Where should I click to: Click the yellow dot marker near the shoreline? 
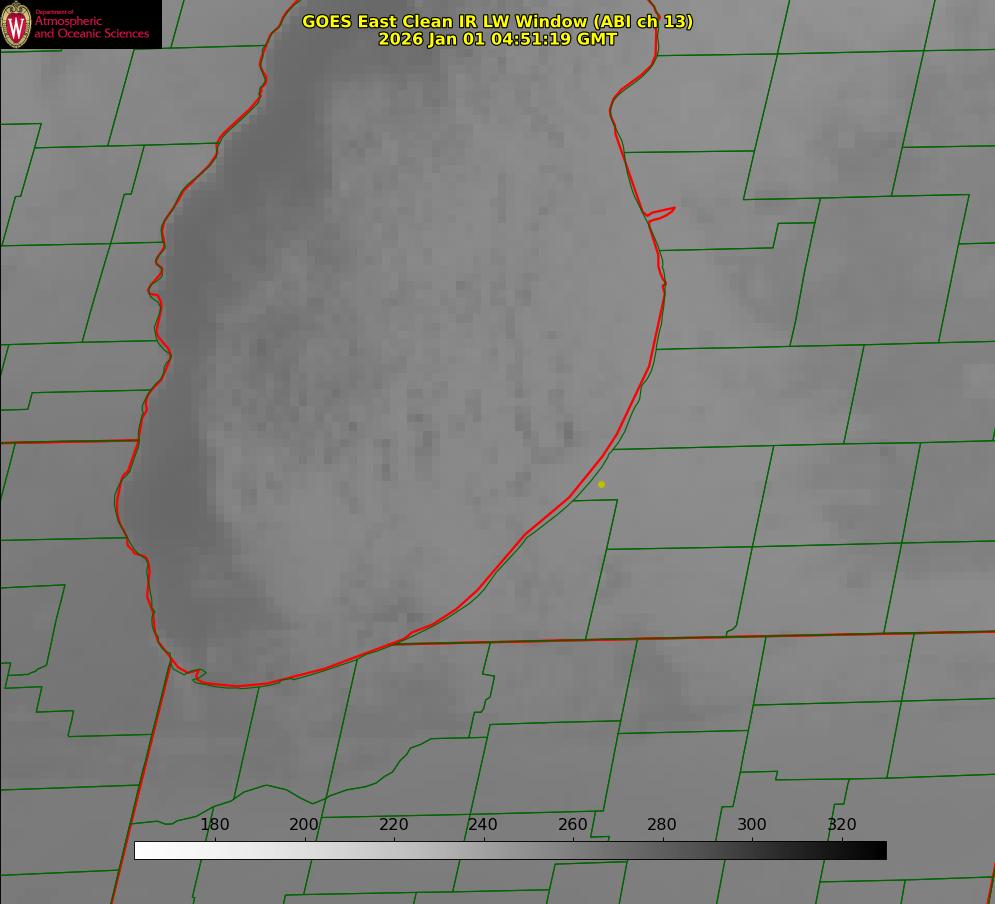[x=601, y=484]
